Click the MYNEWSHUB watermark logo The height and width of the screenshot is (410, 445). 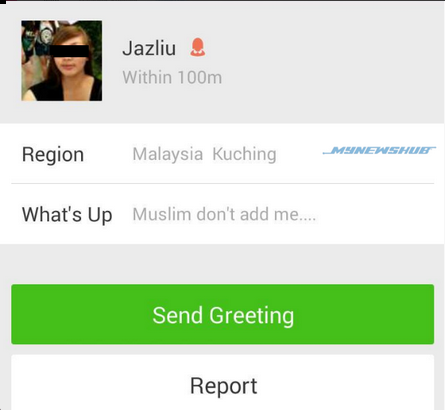pyautogui.click(x=379, y=150)
